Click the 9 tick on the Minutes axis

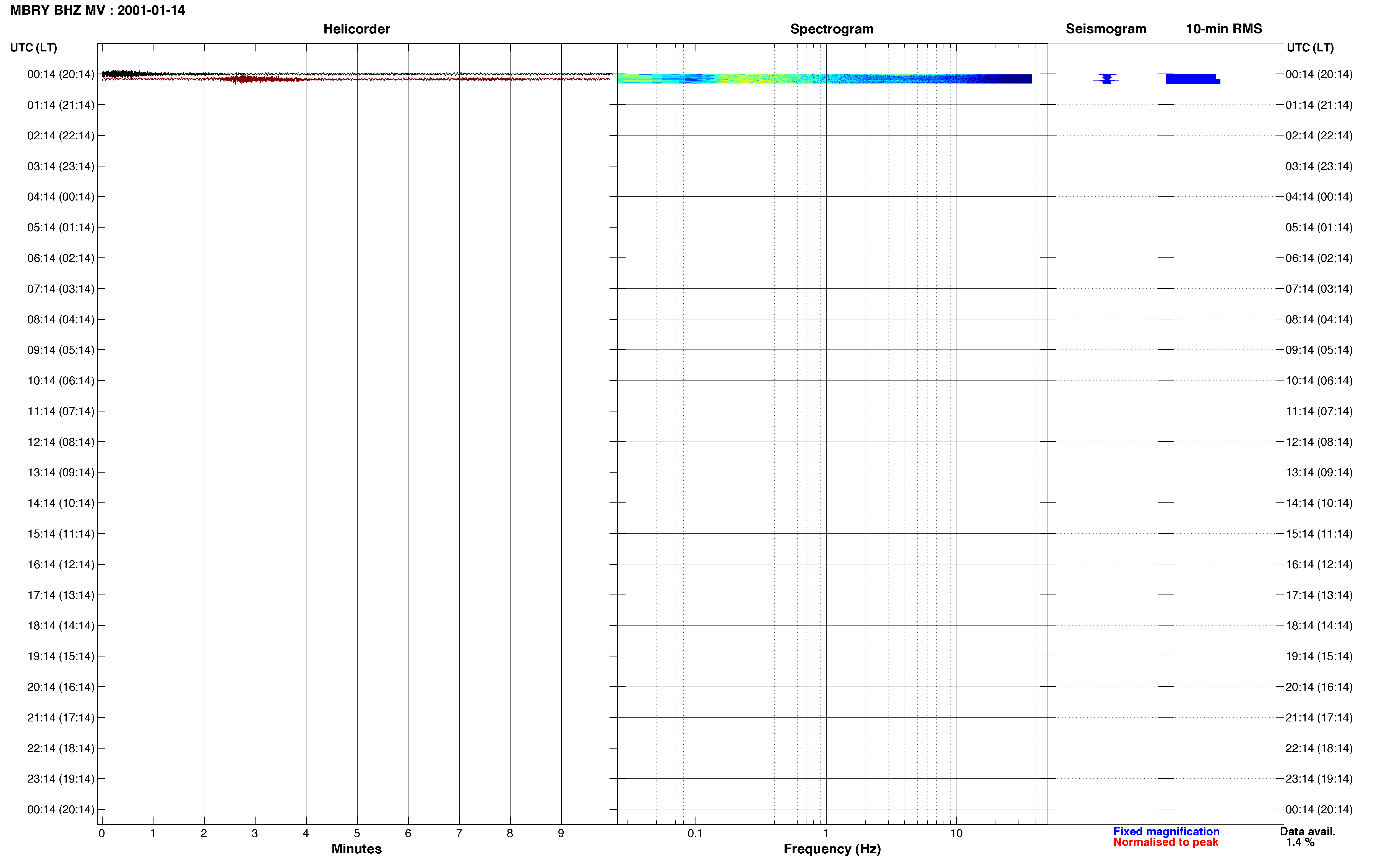561,833
